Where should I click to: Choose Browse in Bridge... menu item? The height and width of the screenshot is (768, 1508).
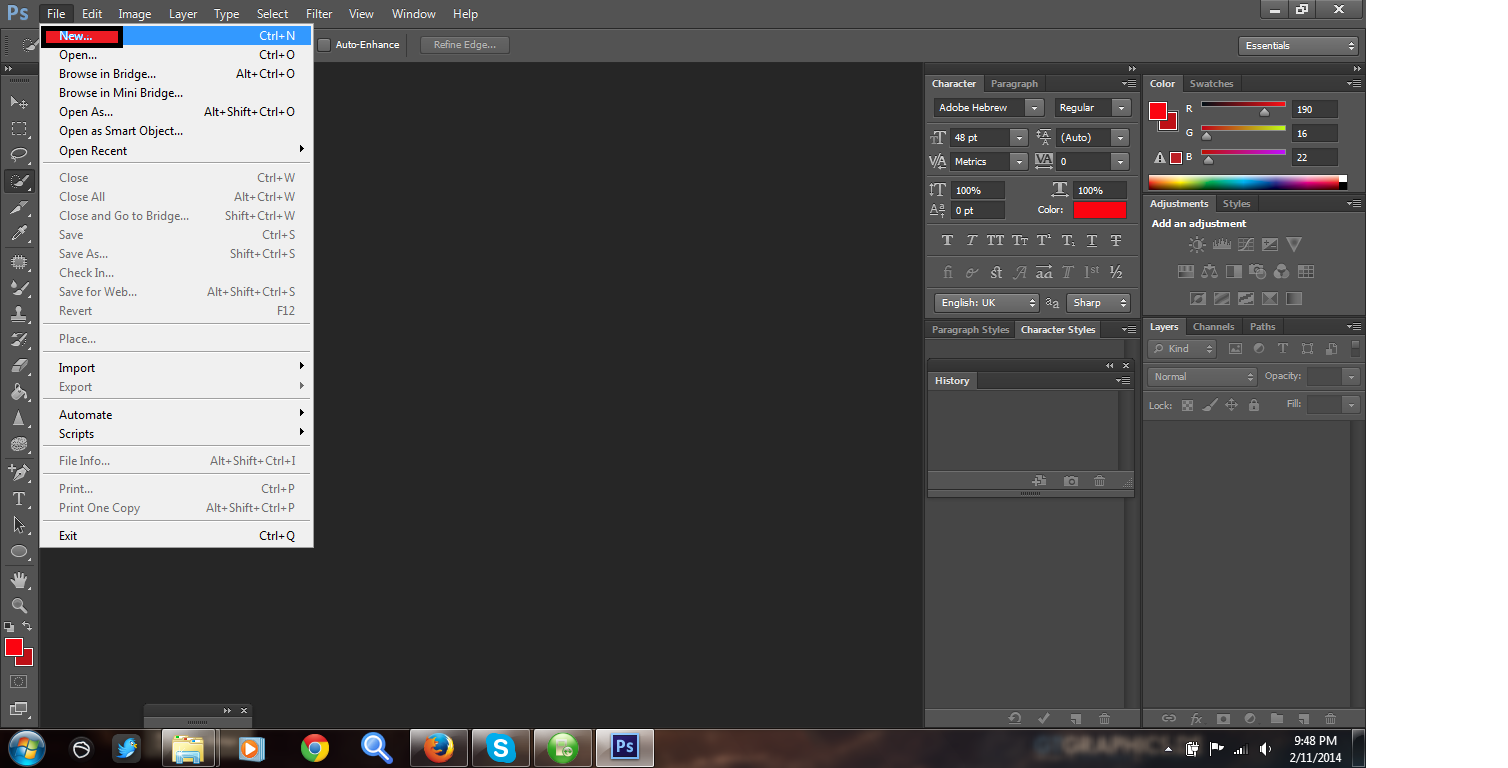[176, 74]
